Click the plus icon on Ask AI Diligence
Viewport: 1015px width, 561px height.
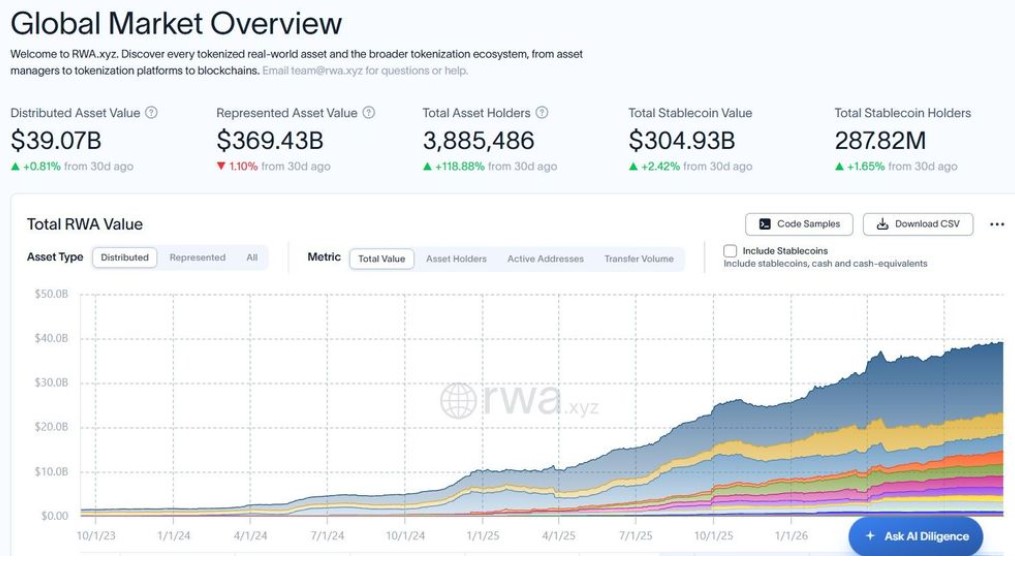point(870,536)
